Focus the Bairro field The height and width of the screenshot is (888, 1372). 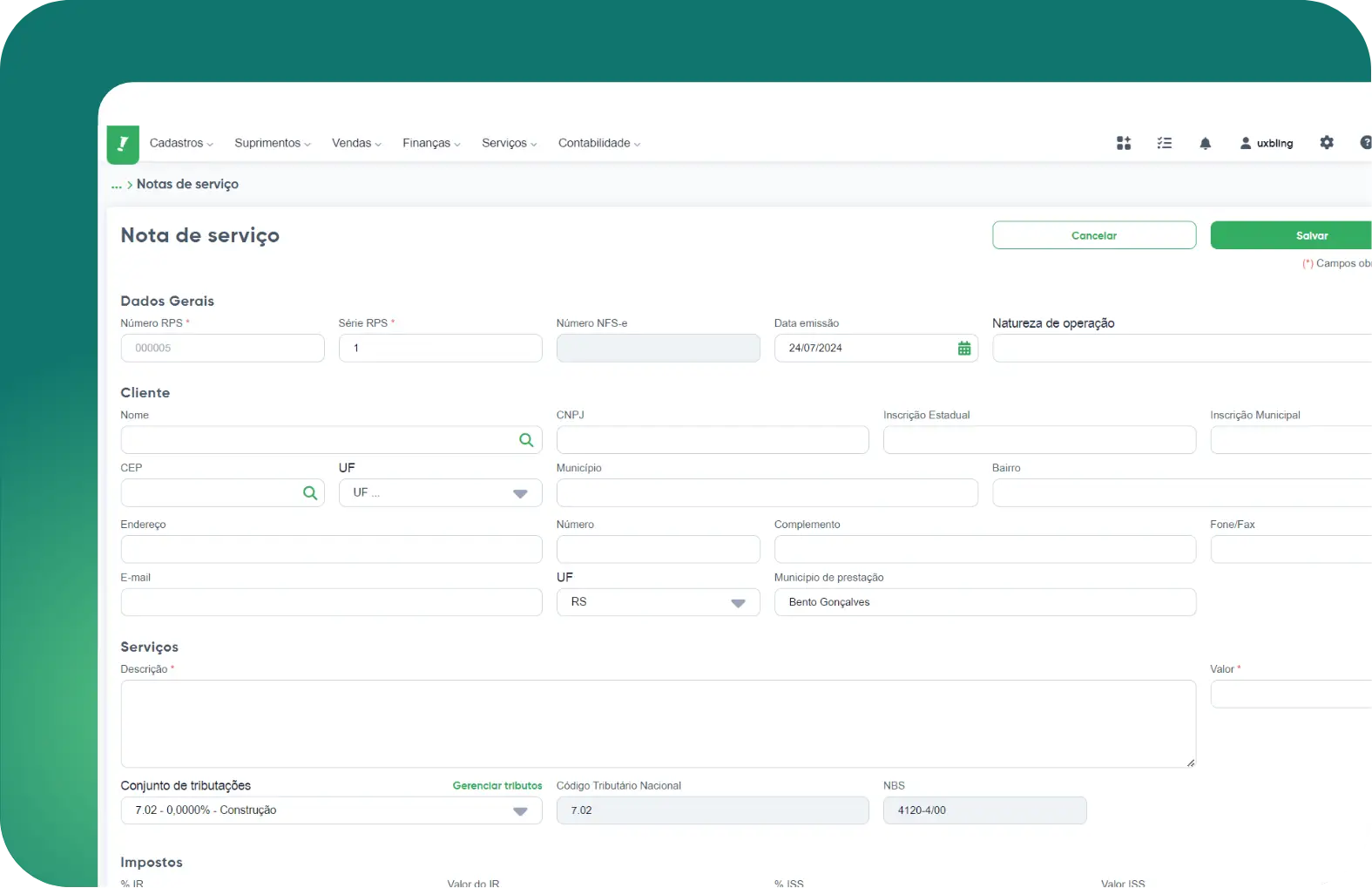[1182, 493]
